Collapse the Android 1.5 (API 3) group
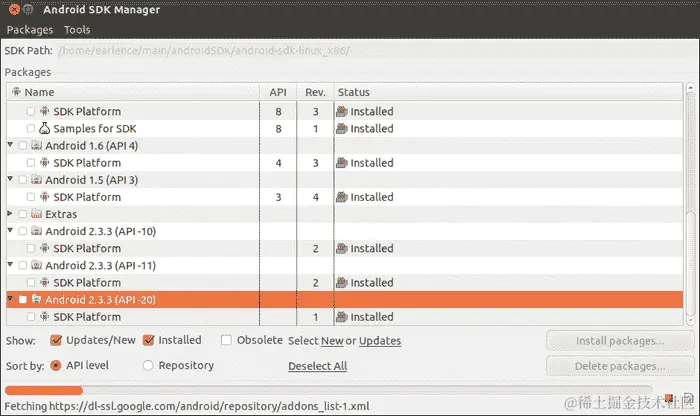This screenshot has width=700, height=416. pos(10,179)
